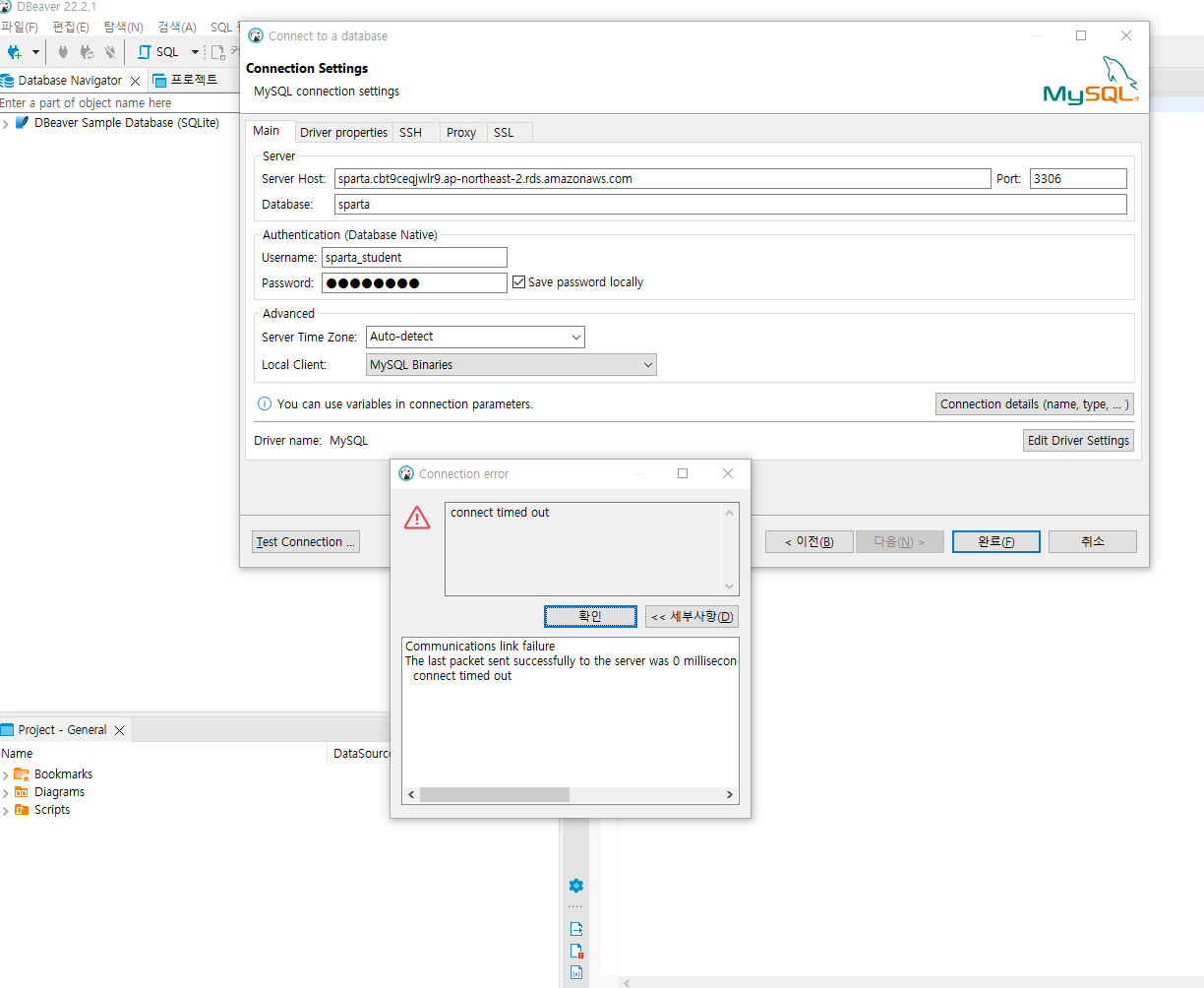This screenshot has height=988, width=1204.
Task: Open the 검색(A) menu
Action: tap(177, 28)
